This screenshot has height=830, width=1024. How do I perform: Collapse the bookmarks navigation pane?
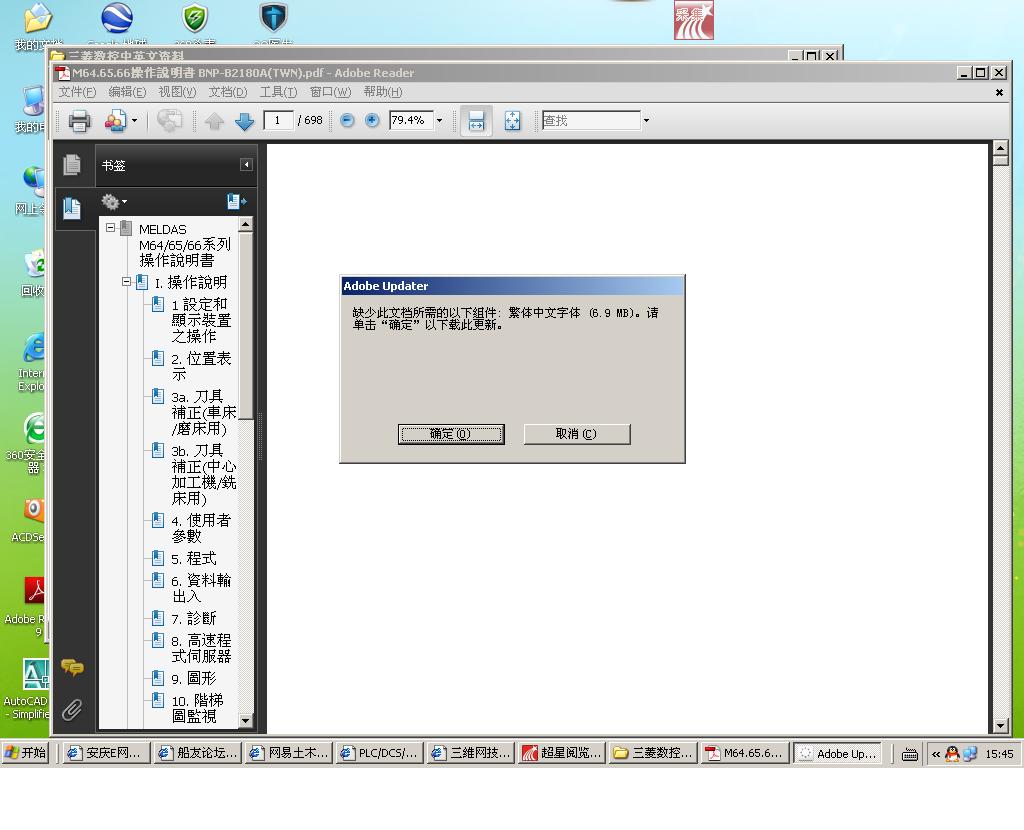click(246, 165)
